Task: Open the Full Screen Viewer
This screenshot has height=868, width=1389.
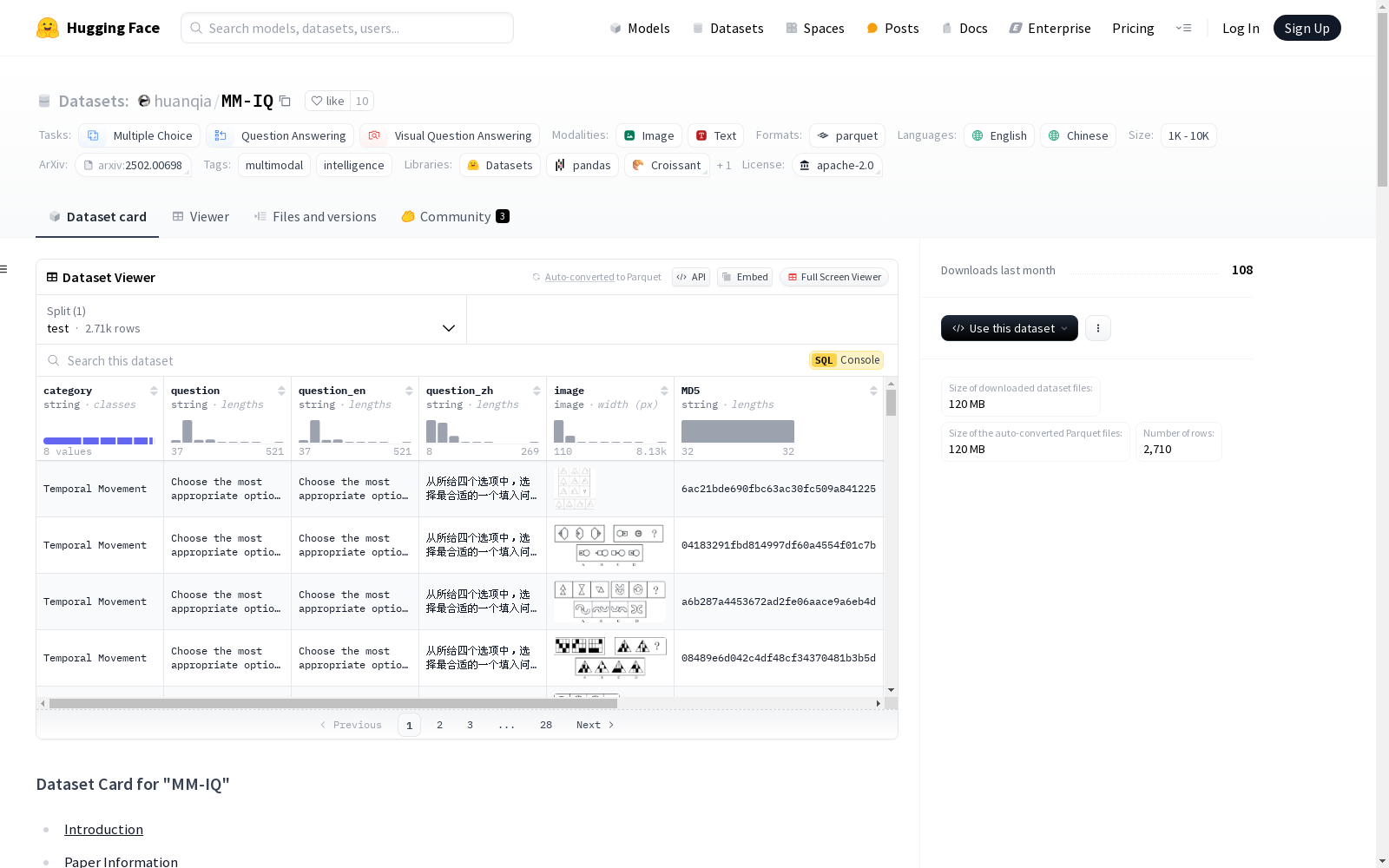Action: 834,277
